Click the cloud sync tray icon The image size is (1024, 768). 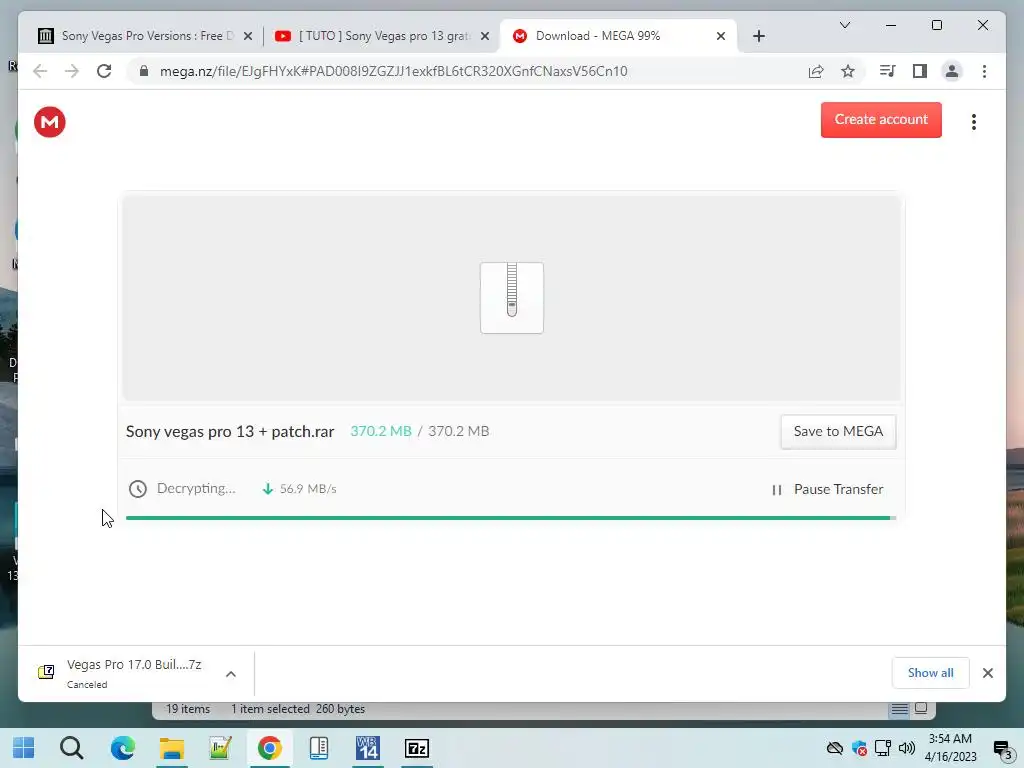pyautogui.click(x=835, y=748)
